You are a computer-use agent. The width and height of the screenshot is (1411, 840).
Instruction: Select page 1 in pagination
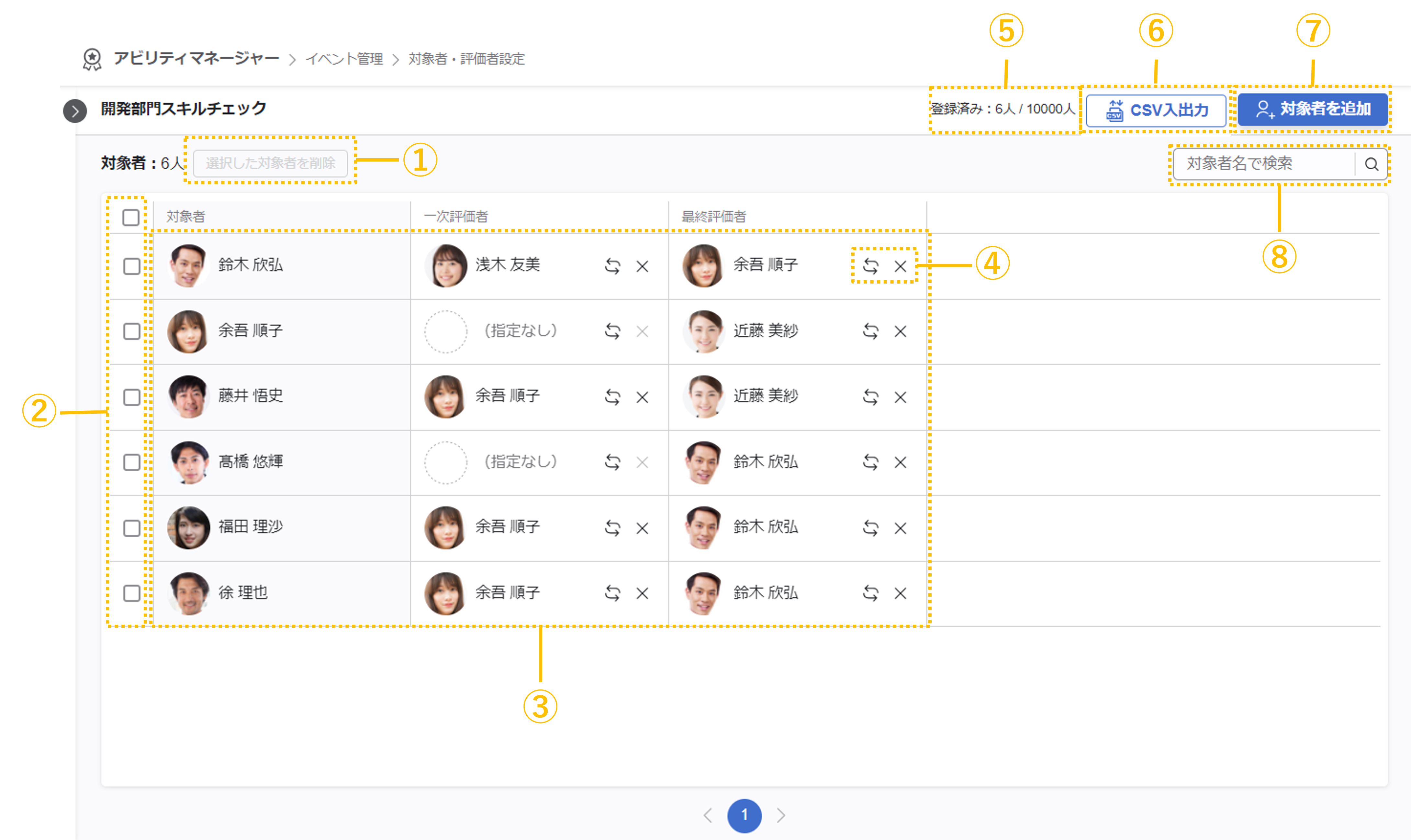[744, 815]
